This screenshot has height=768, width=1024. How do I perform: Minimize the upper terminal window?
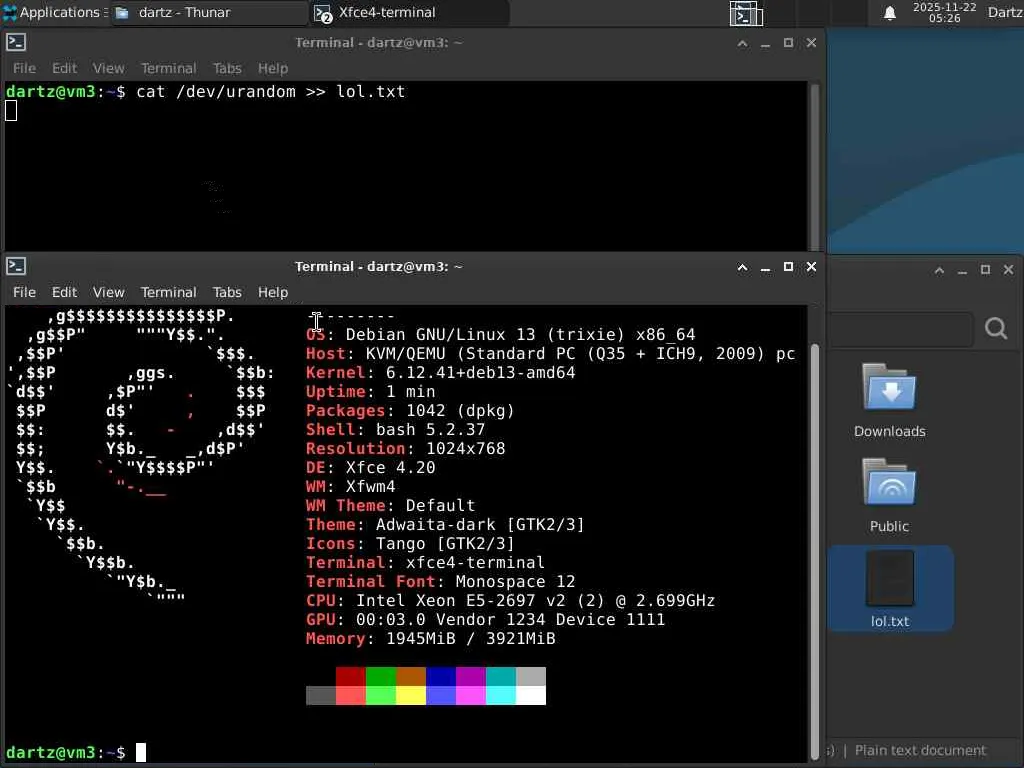(765, 43)
